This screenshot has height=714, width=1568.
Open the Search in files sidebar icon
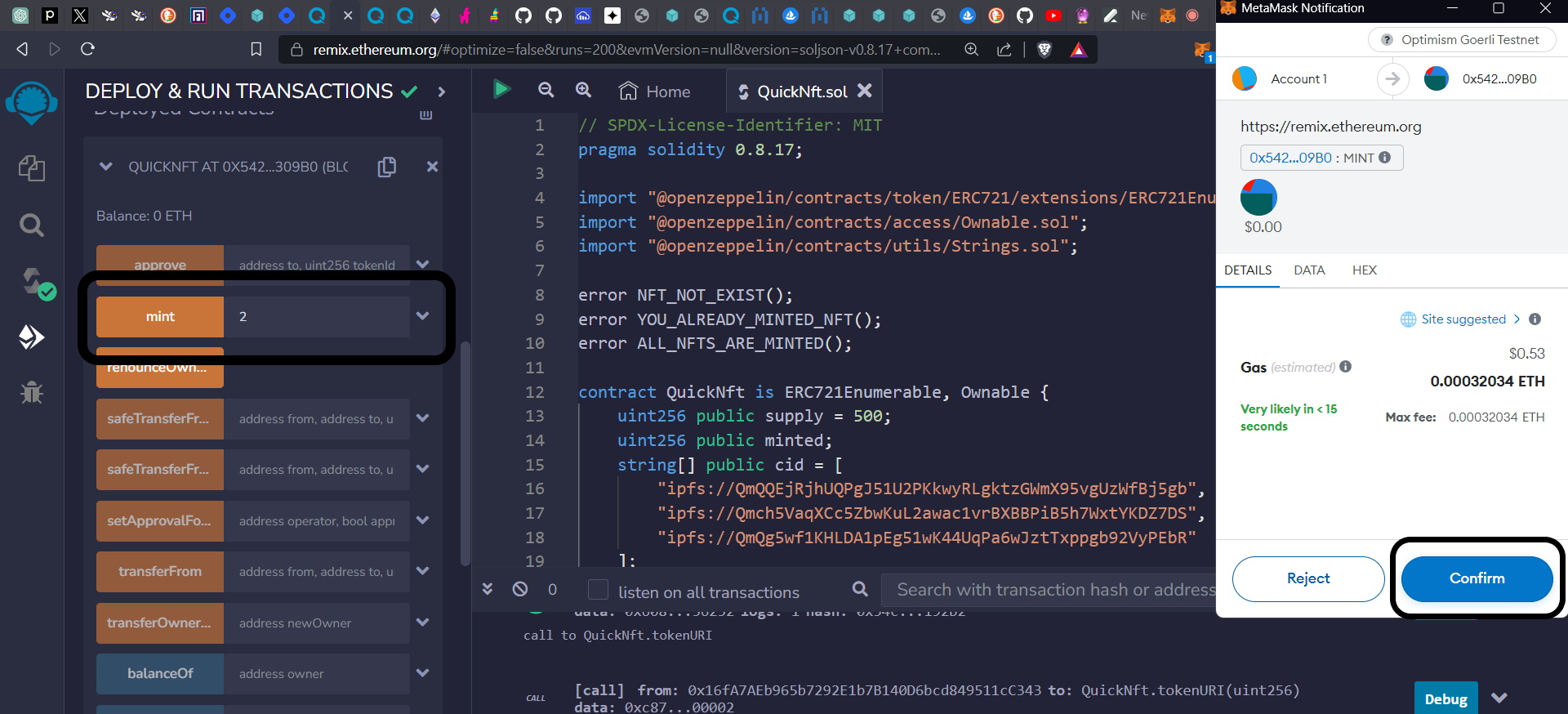pyautogui.click(x=31, y=225)
